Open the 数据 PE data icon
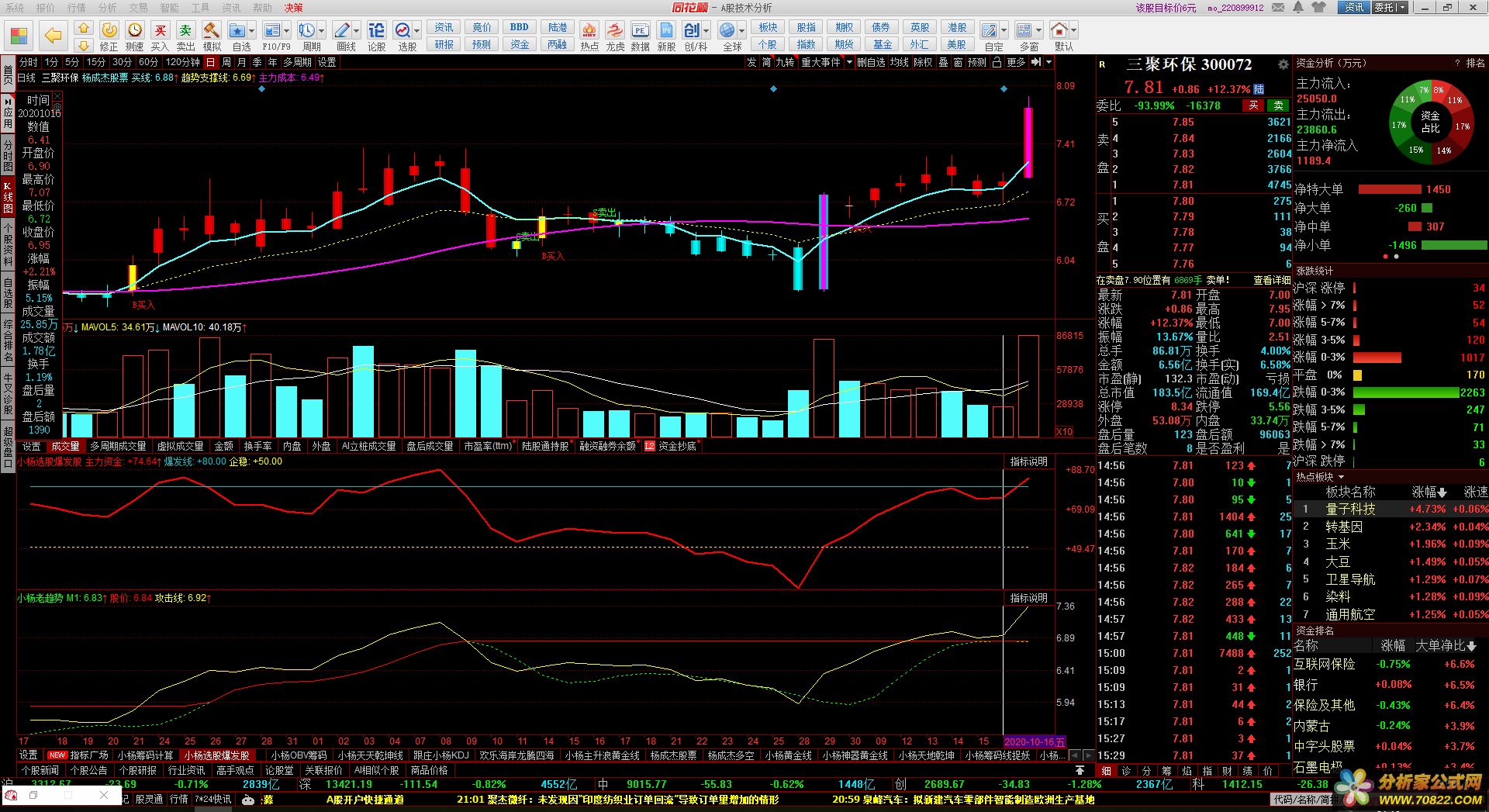Viewport: 1489px width, 812px height. coord(640,30)
